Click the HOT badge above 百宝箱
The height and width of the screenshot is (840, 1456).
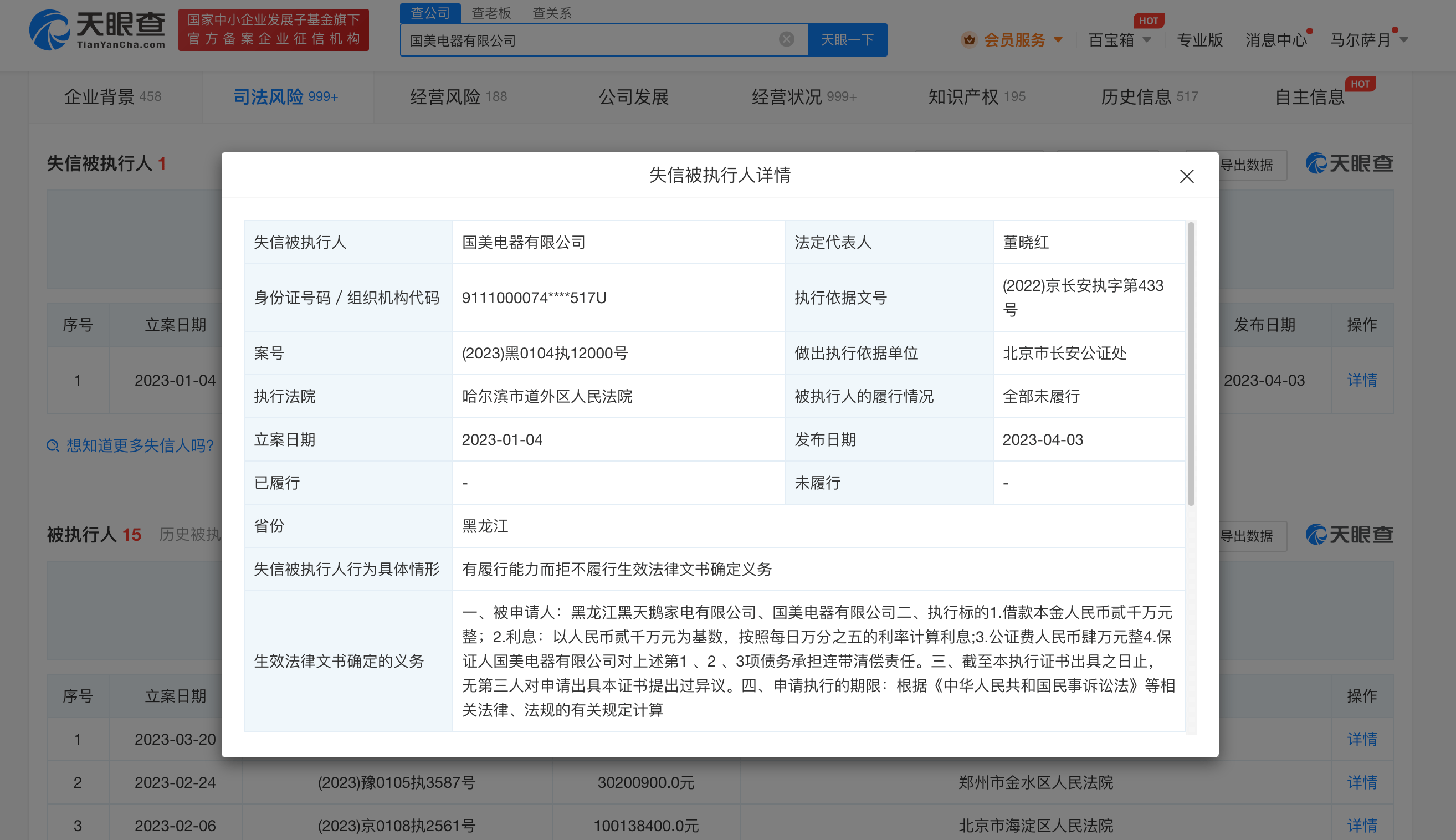1149,21
